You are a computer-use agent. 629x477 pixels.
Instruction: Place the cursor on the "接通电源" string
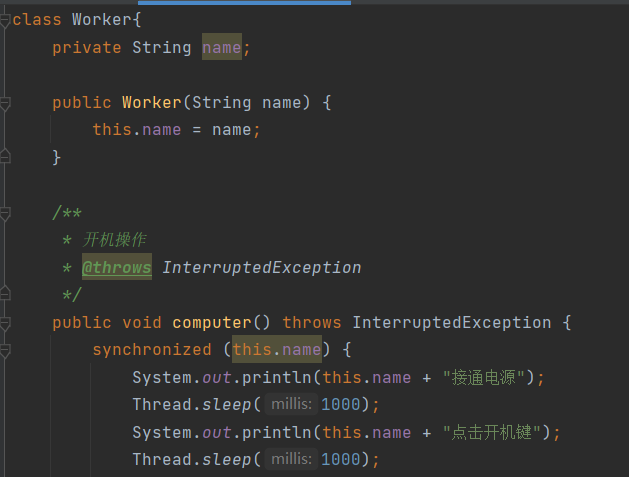486,378
